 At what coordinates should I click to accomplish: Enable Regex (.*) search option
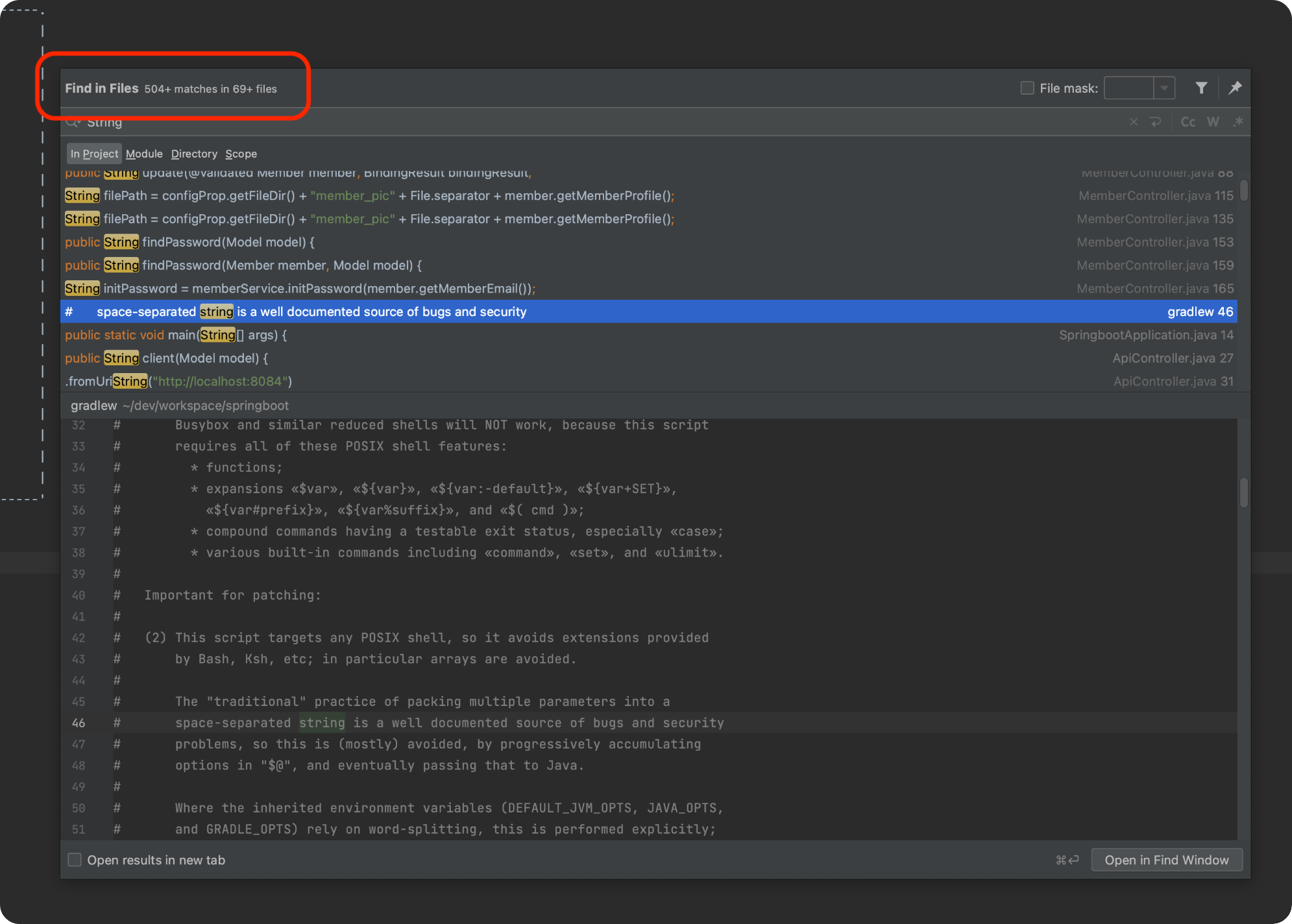click(1238, 122)
